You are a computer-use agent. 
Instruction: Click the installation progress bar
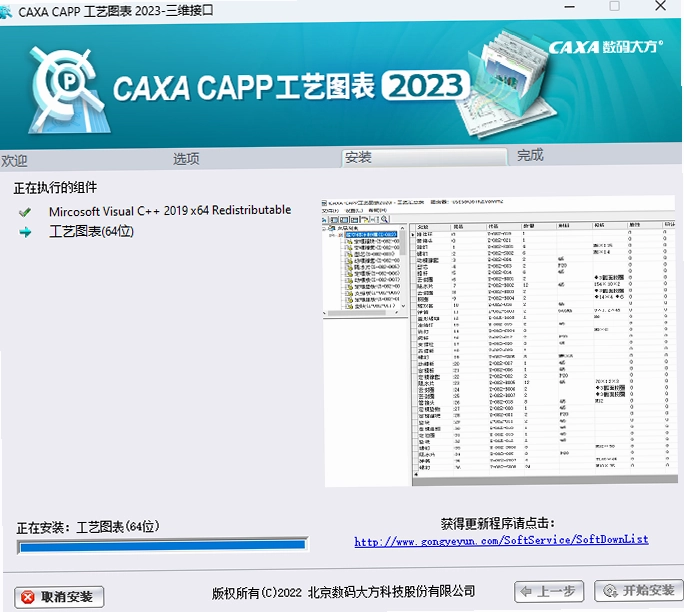(162, 545)
